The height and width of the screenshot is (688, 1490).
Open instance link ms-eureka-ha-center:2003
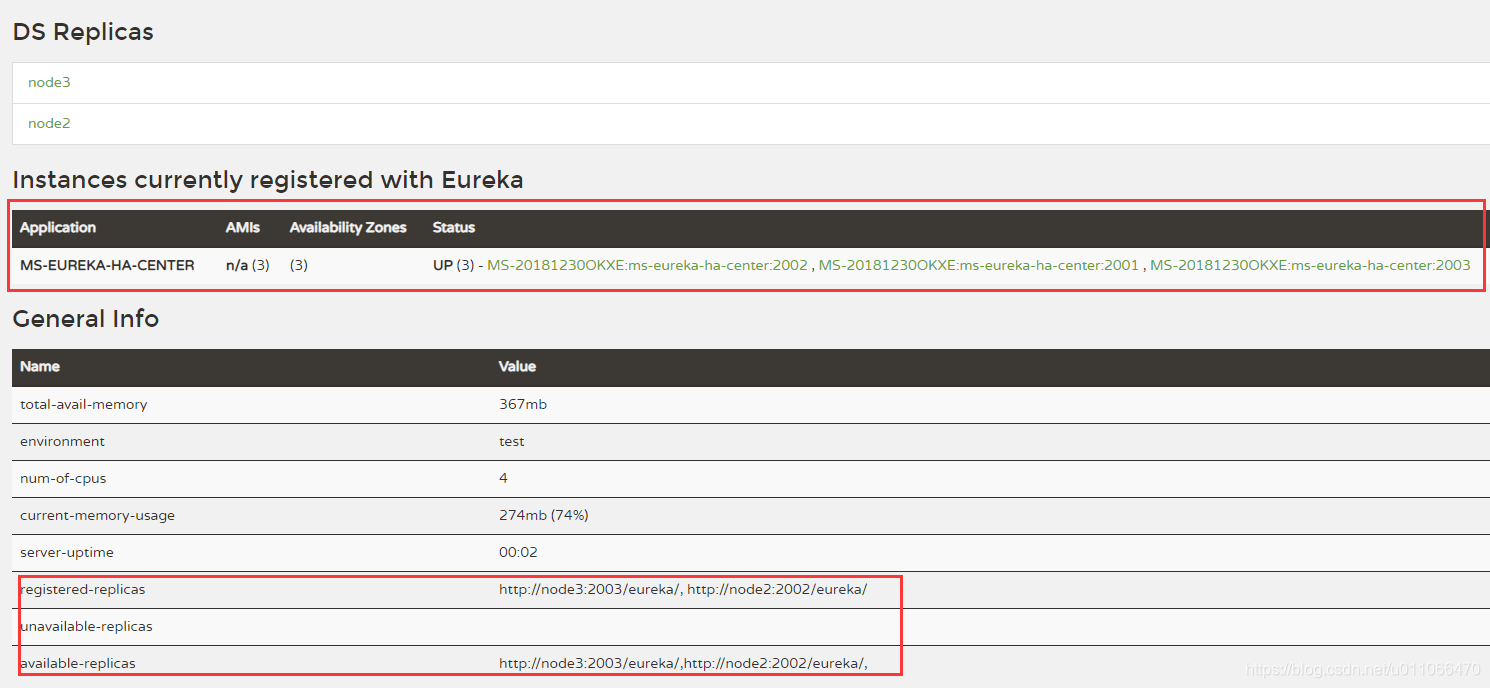click(x=1310, y=265)
